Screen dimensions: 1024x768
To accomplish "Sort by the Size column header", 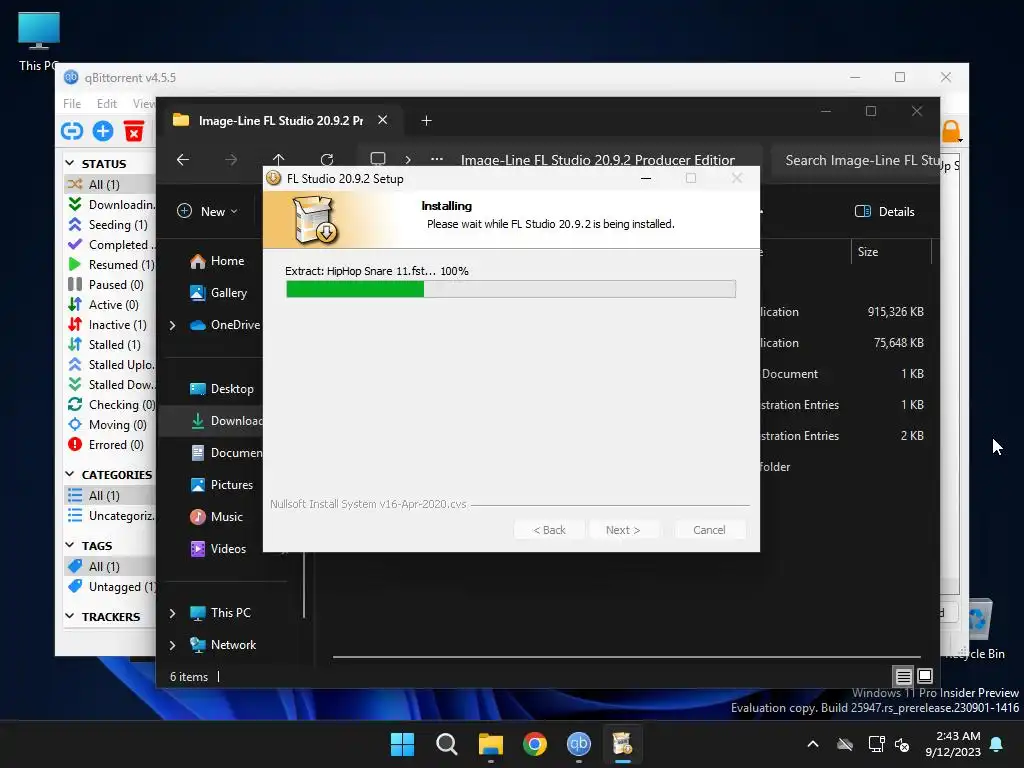I will pos(891,252).
